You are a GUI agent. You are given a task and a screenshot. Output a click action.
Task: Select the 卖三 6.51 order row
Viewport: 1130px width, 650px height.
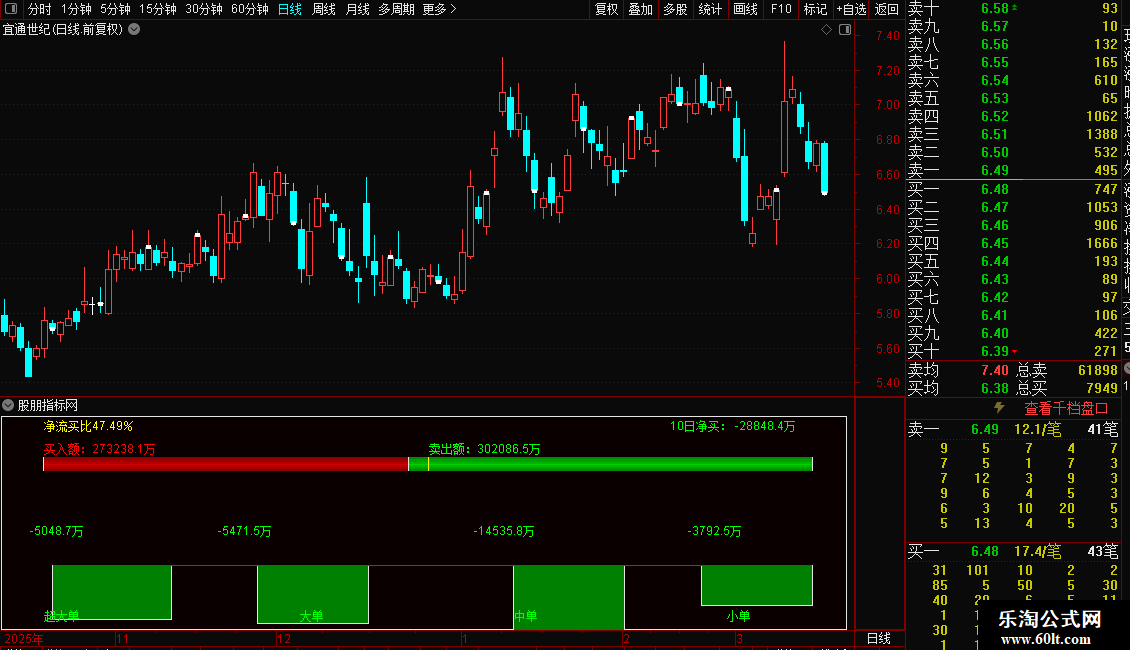1013,134
